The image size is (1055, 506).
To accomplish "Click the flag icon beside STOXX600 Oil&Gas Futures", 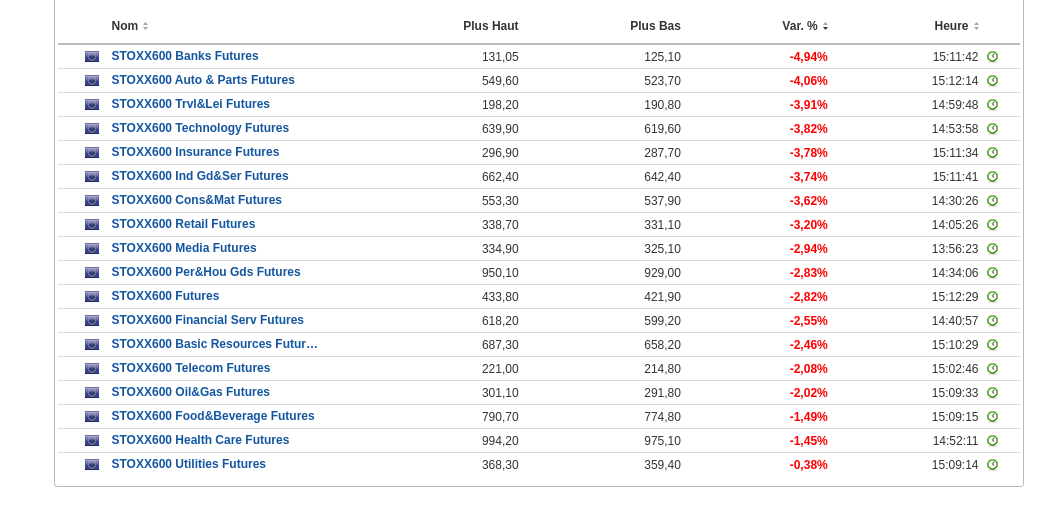I will coord(92,393).
